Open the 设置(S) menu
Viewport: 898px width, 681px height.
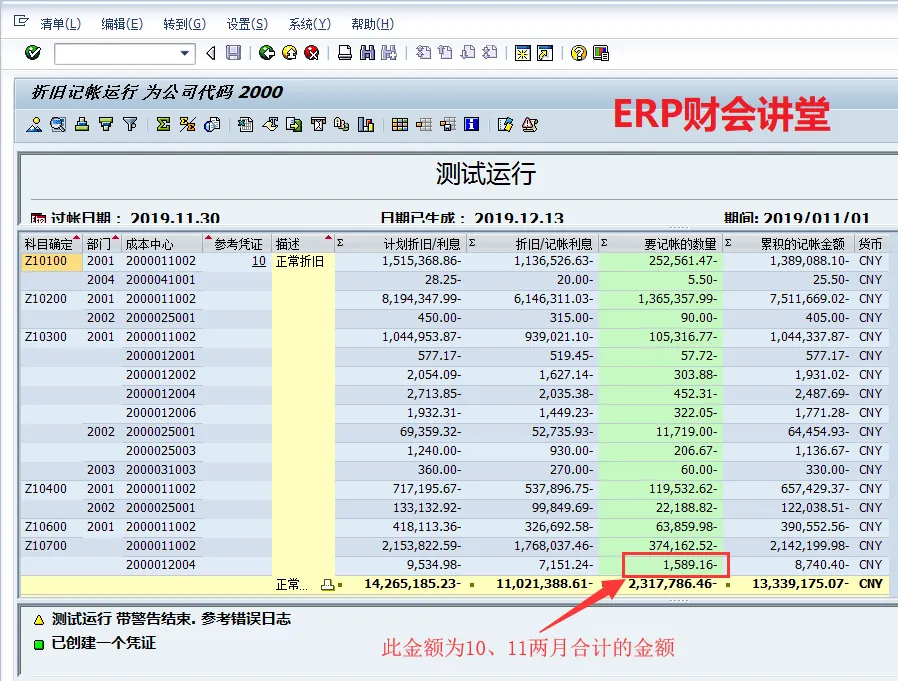click(247, 24)
